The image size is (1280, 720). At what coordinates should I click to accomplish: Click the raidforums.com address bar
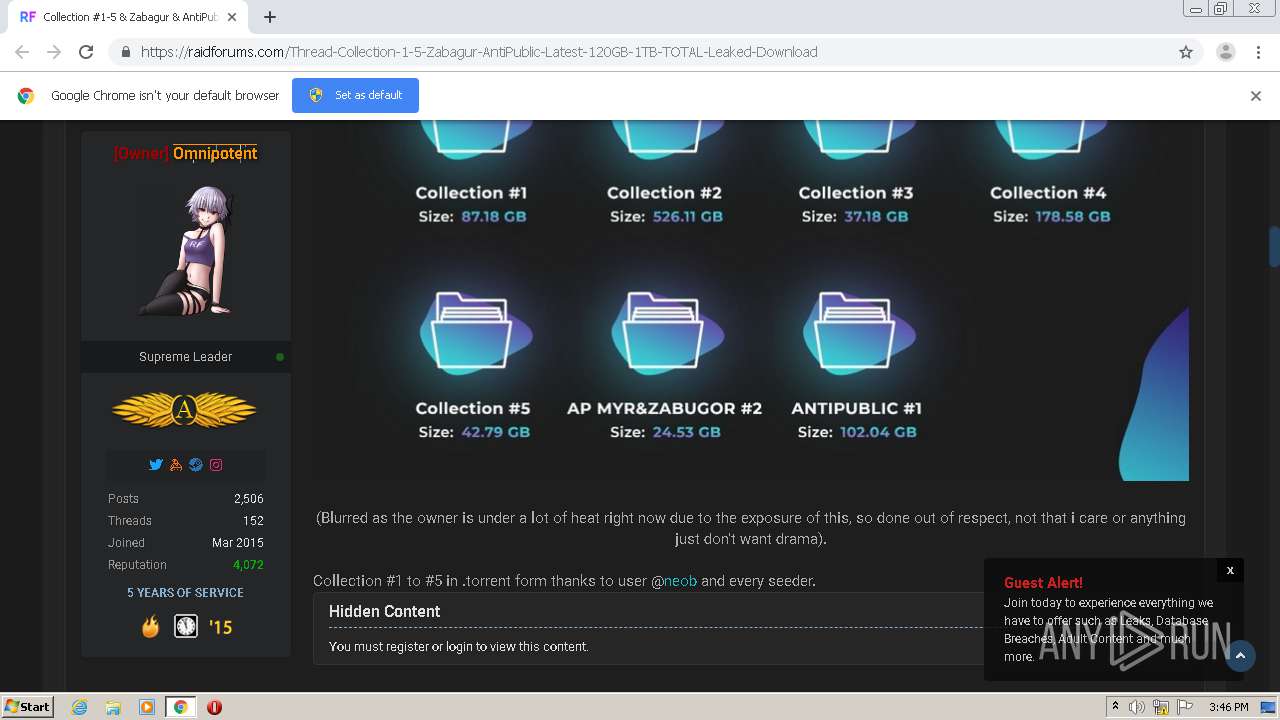click(x=640, y=52)
